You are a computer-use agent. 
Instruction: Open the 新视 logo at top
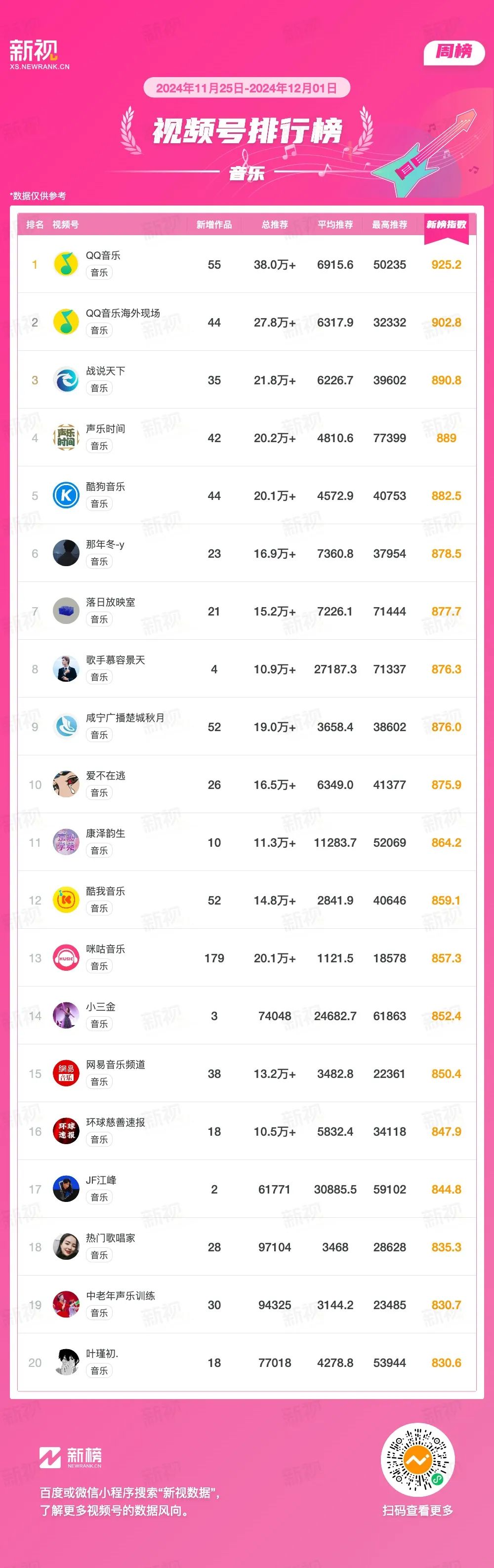pyautogui.click(x=40, y=54)
